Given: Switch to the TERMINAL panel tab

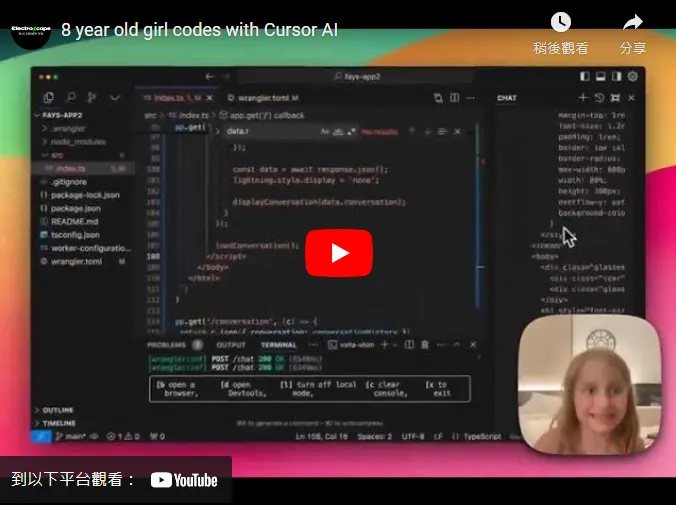Looking at the screenshot, I should pyautogui.click(x=279, y=345).
